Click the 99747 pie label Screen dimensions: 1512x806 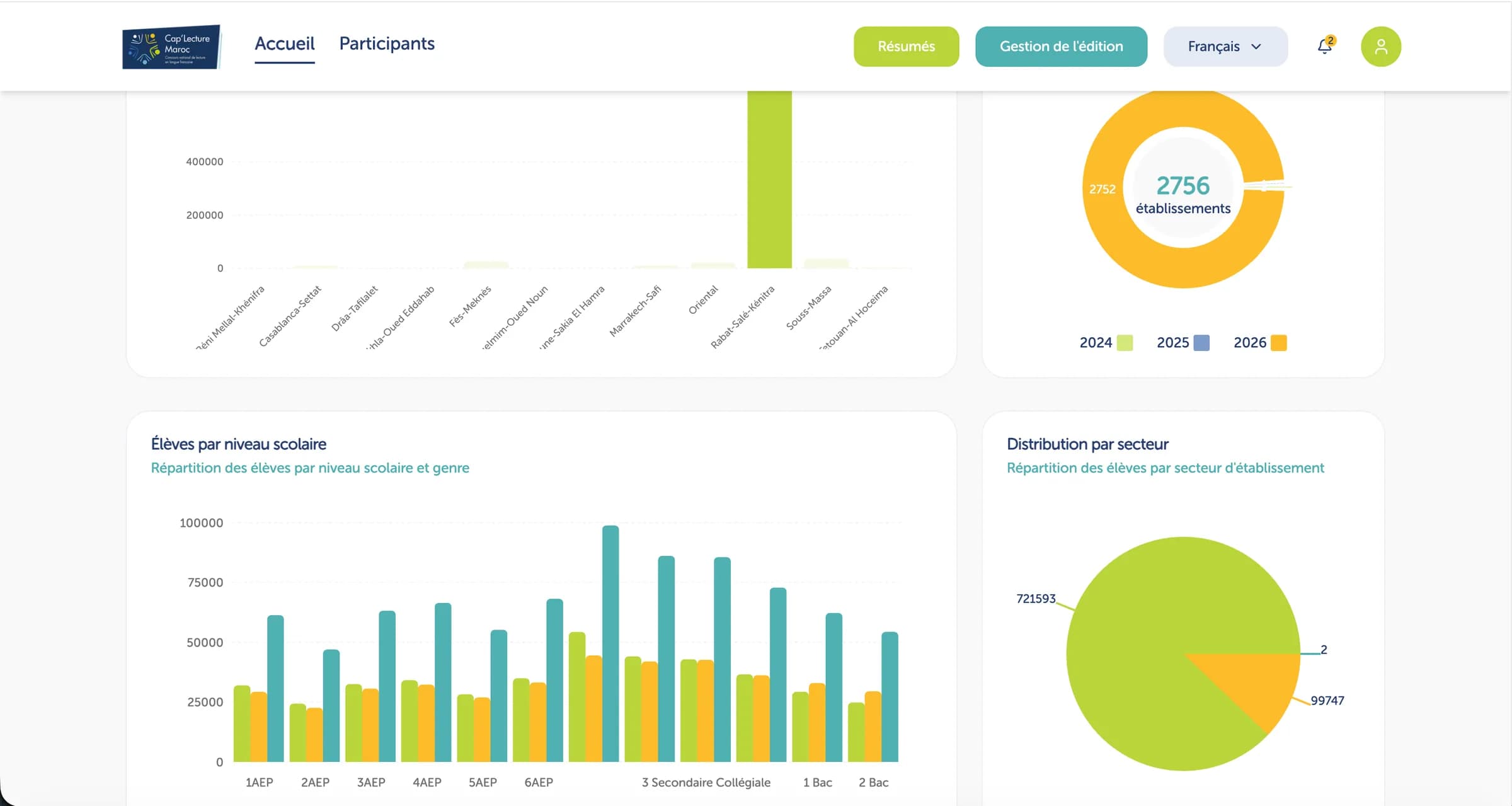click(x=1327, y=701)
